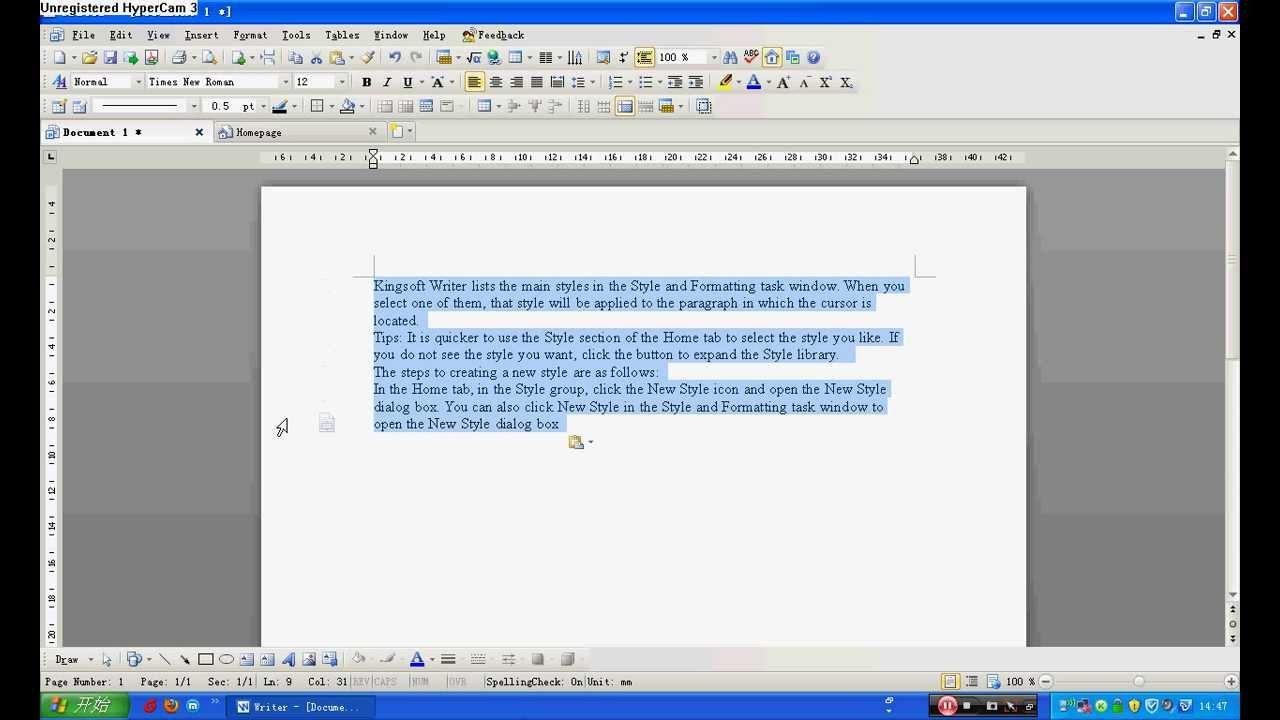This screenshot has width=1280, height=720.
Task: Shrink font size with the A- icon
Action: [804, 82]
